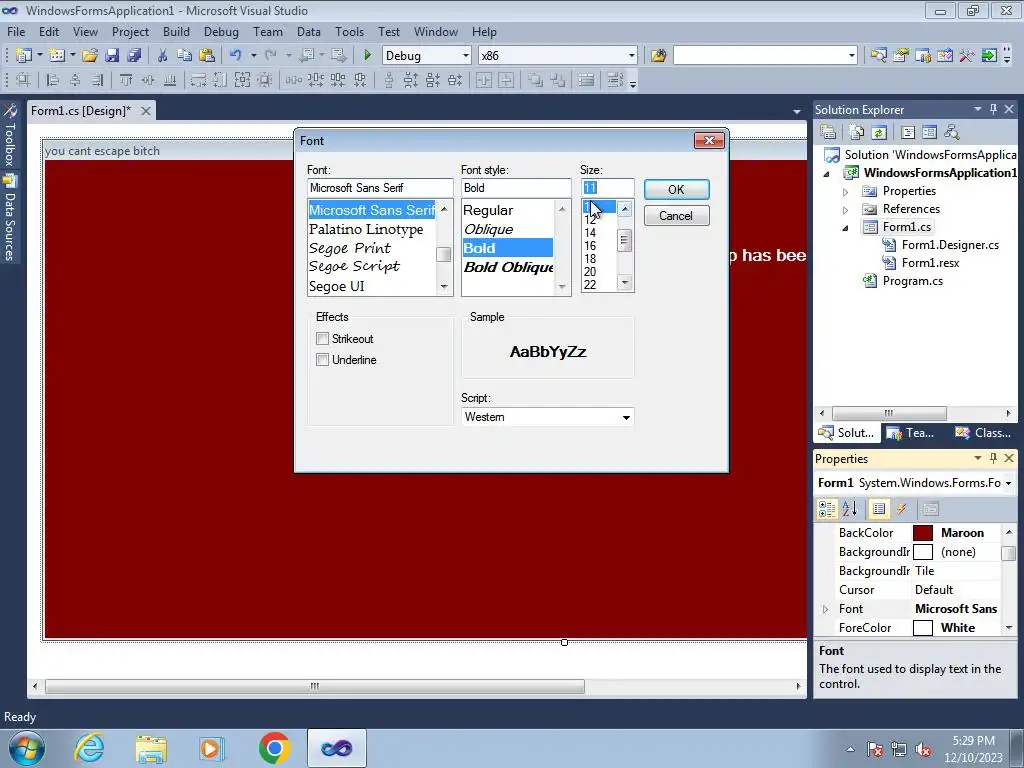Click the New Project toolbar icon
This screenshot has height=768, width=1024.
click(x=23, y=56)
